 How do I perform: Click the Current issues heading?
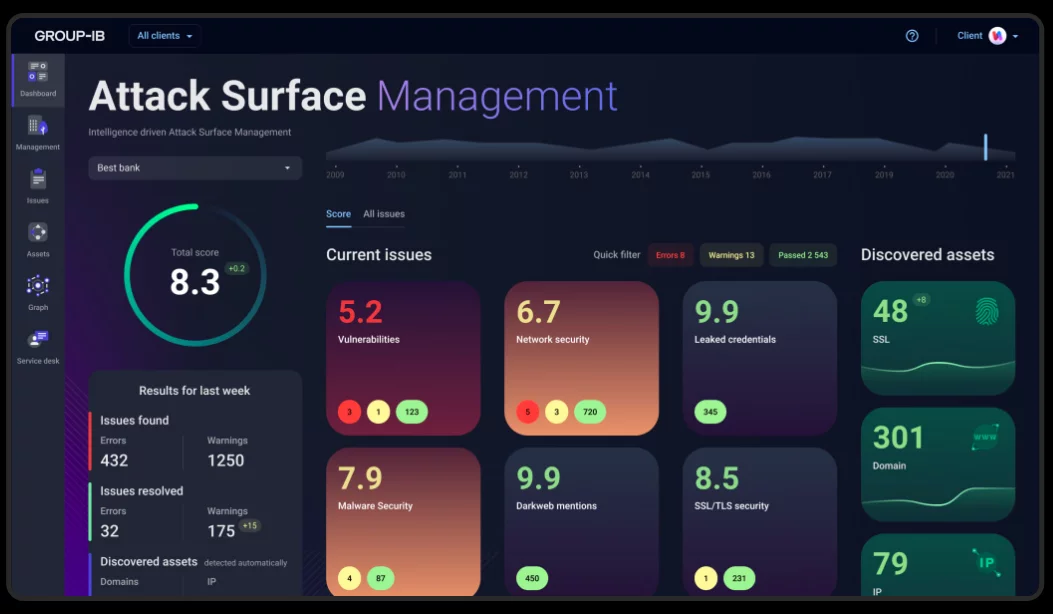click(379, 255)
